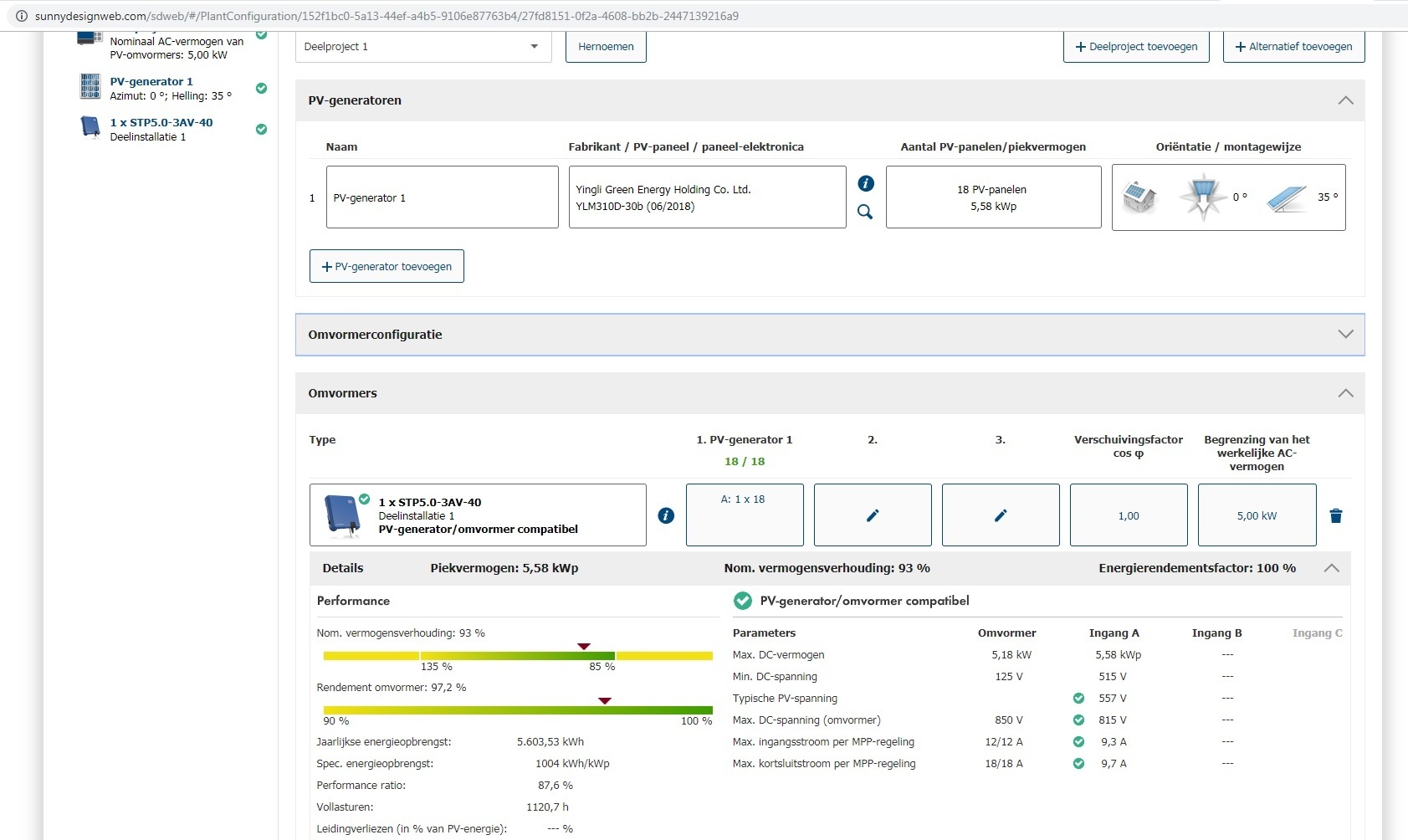Screen dimensions: 1408x840
Task: Click the PV-generator 1 name field
Action: 442,197
